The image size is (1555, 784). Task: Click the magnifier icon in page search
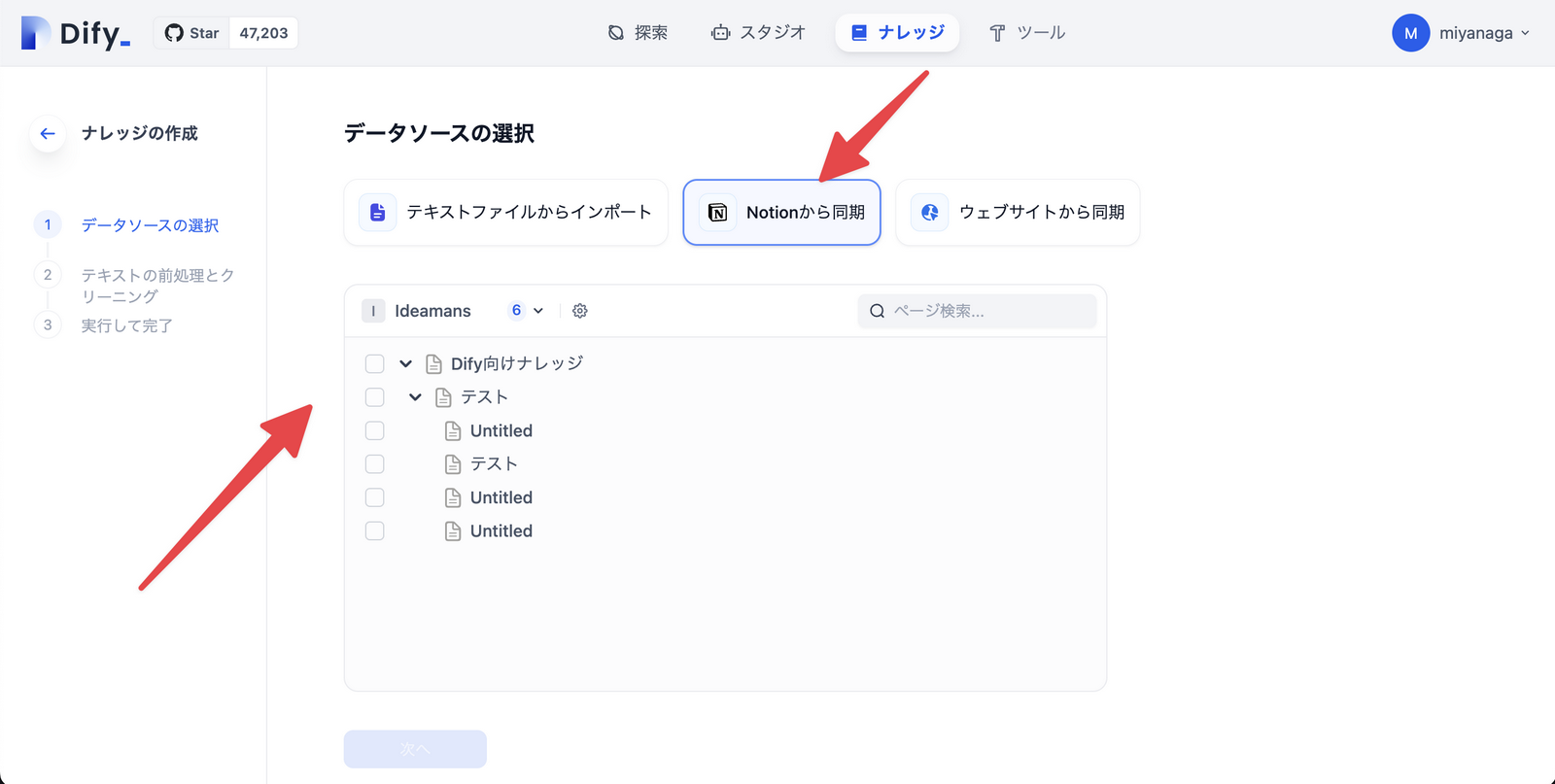point(877,311)
